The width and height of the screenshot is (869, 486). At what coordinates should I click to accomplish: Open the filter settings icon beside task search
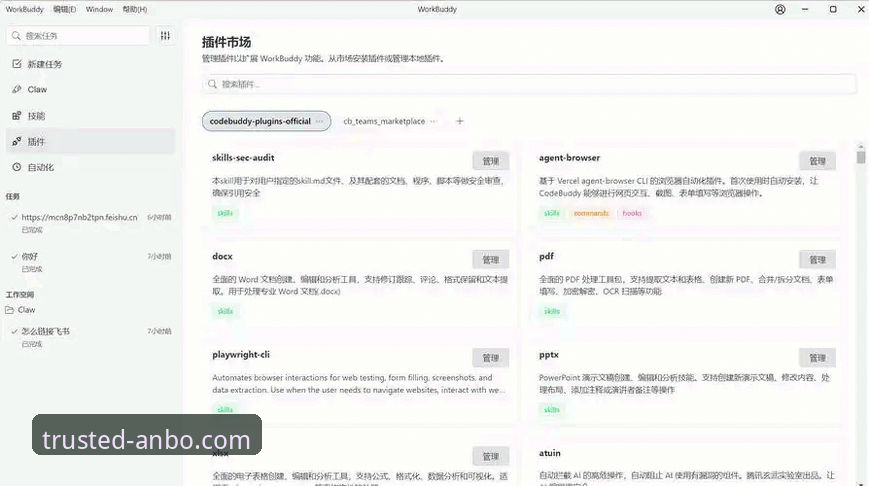coord(165,35)
